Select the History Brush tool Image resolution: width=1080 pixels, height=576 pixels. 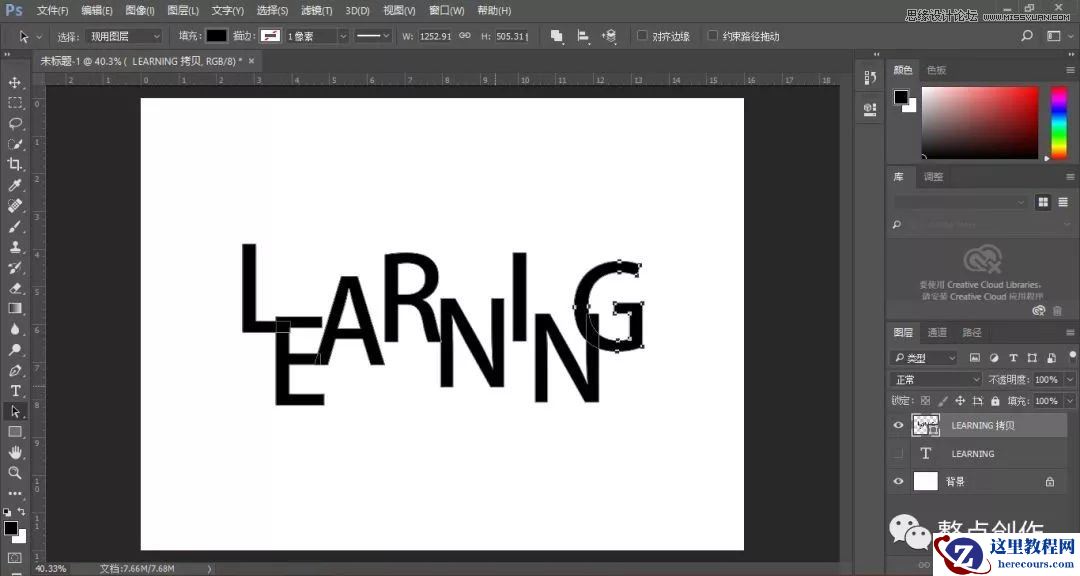pos(14,267)
